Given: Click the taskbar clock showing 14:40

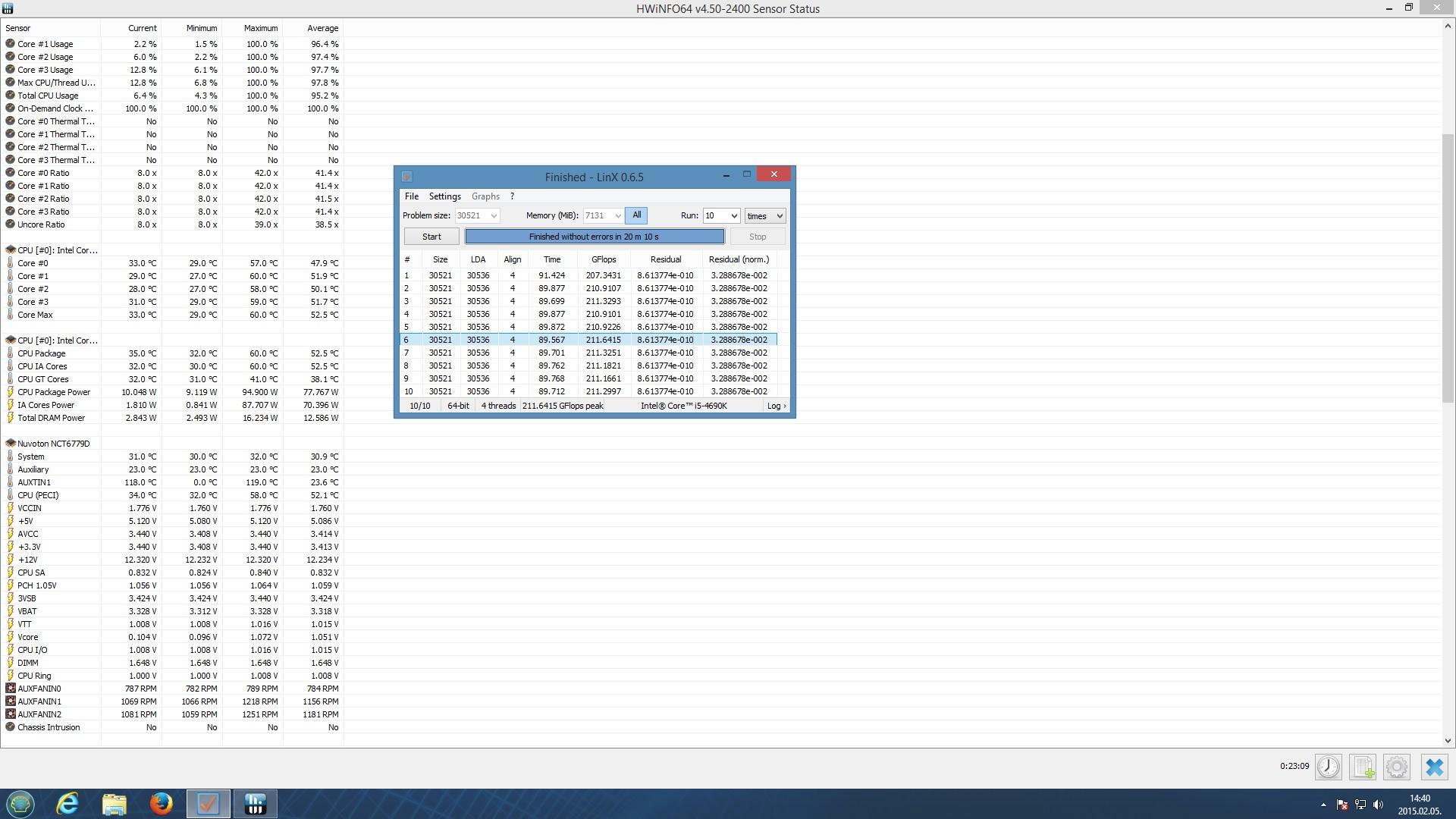Looking at the screenshot, I should (x=1419, y=799).
